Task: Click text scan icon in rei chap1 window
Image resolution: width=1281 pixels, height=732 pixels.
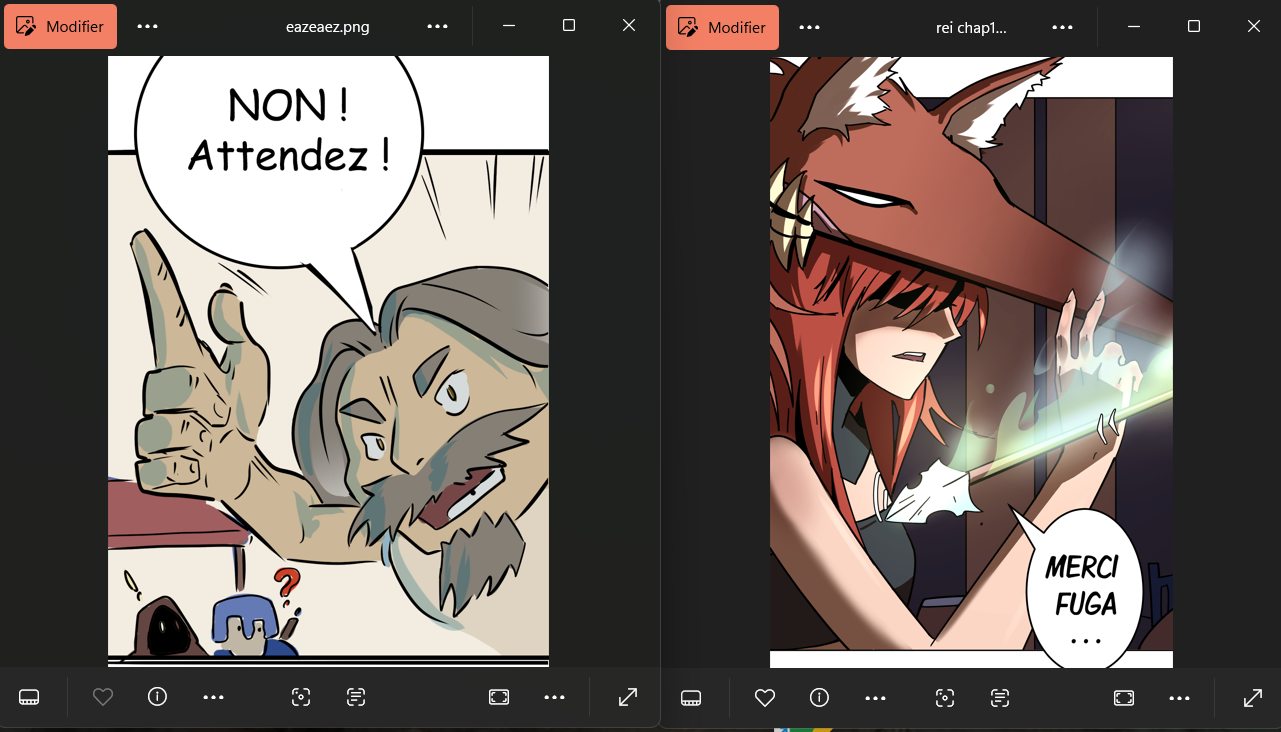Action: 1000,697
